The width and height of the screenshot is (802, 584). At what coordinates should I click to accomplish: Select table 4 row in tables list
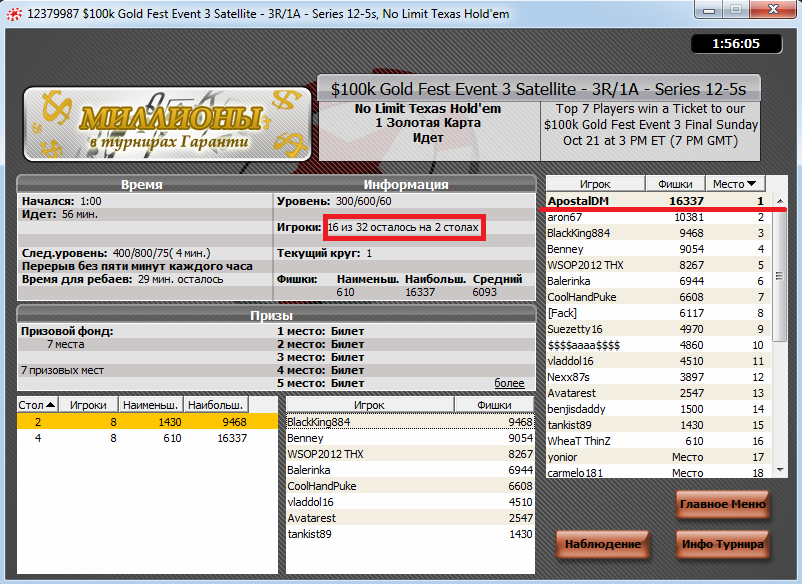pyautogui.click(x=147, y=438)
